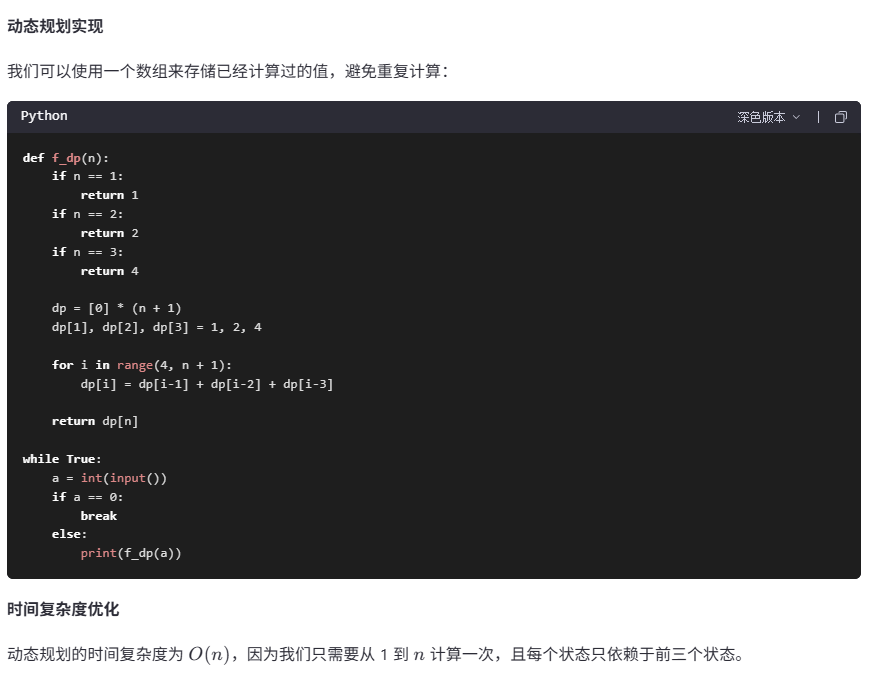Click the while True: line

click(x=62, y=459)
